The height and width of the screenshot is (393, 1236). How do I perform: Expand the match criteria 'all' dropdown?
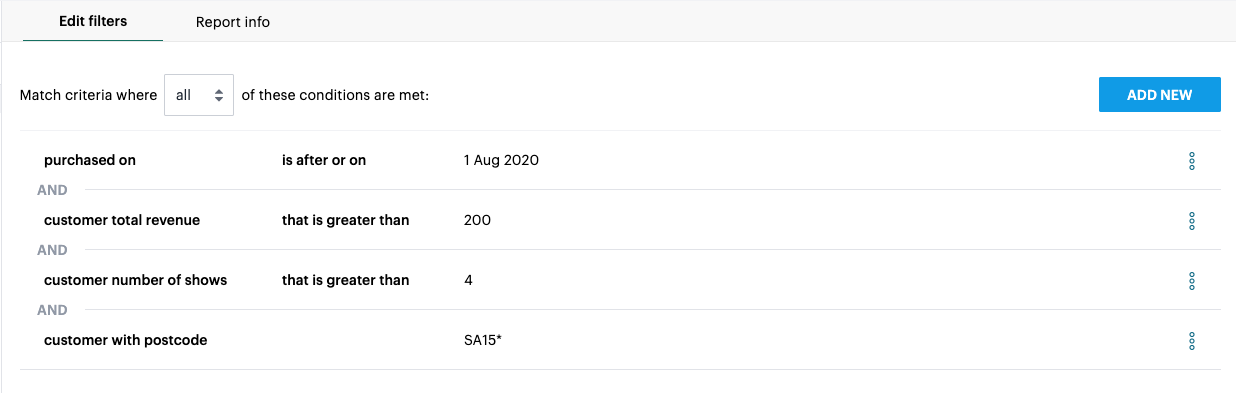click(x=199, y=95)
